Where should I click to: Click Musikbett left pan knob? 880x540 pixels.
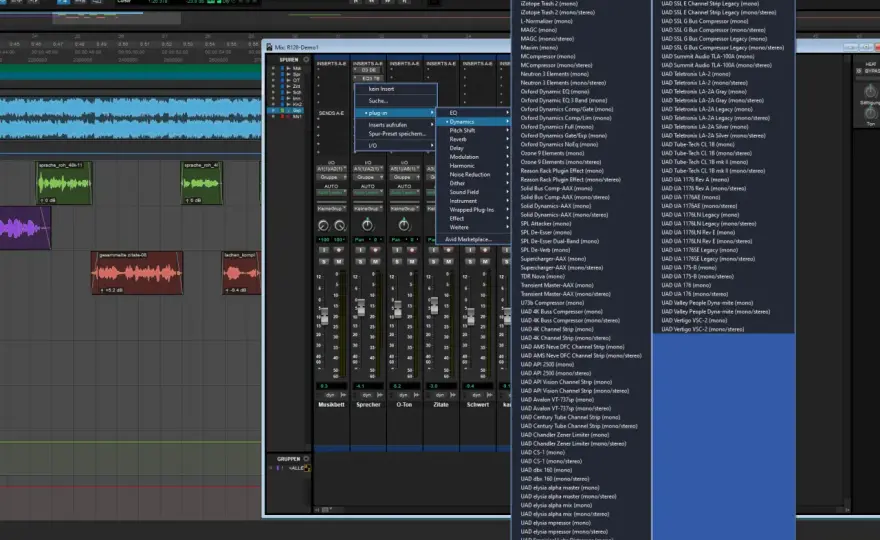click(323, 226)
